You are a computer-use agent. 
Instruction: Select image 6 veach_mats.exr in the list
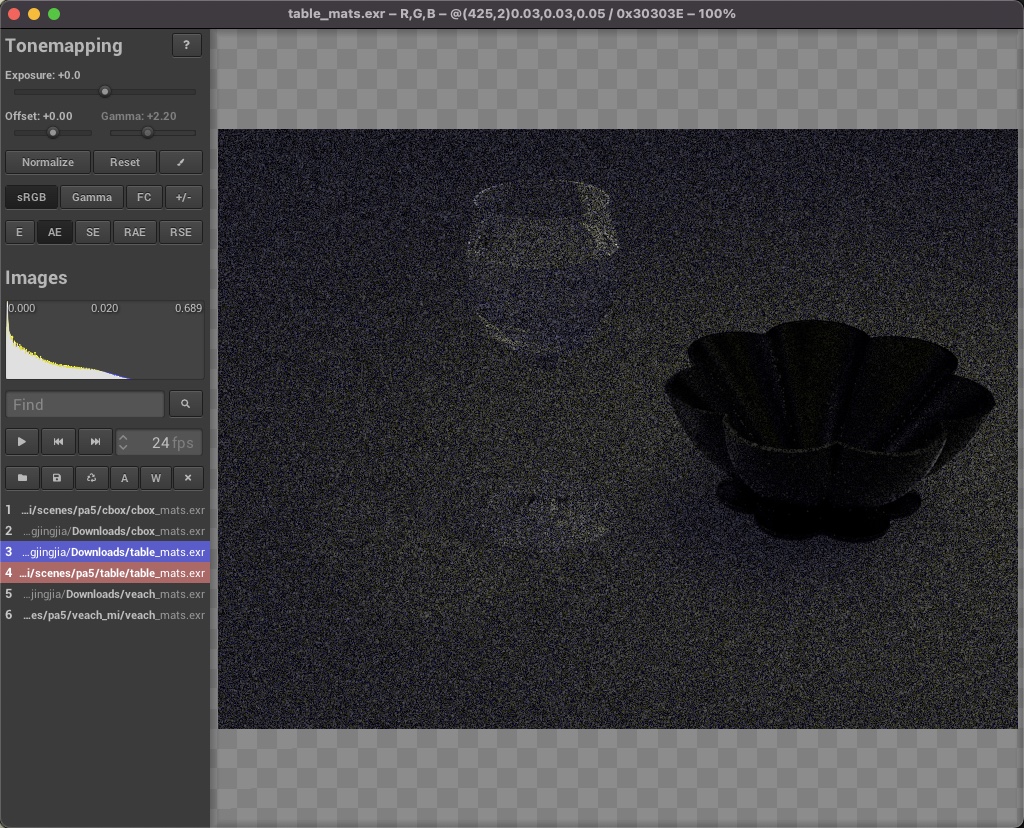105,615
